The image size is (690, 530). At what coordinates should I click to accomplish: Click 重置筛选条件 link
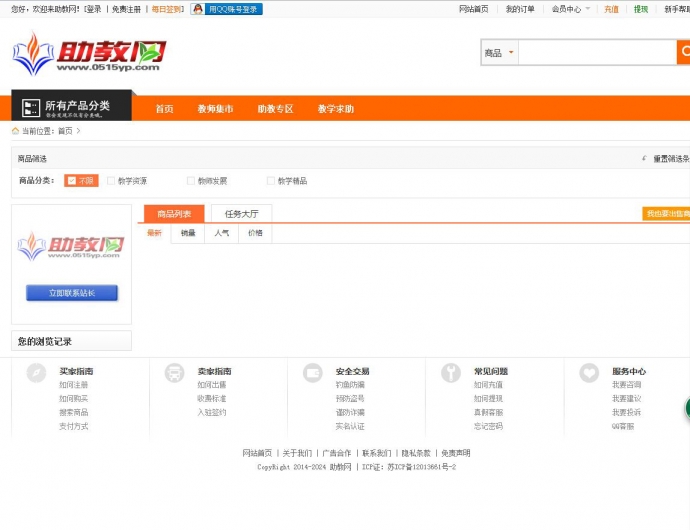672,158
